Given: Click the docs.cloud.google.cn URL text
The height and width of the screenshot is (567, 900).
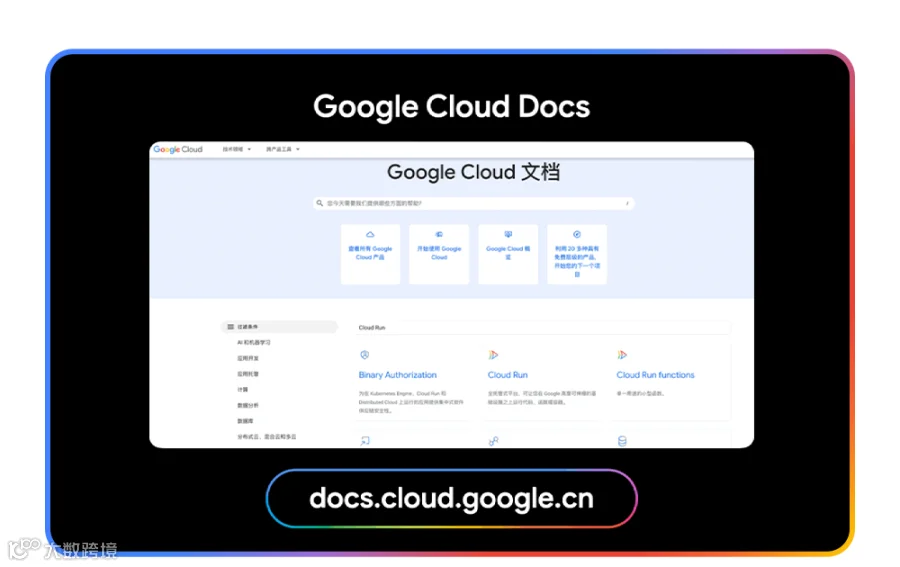Looking at the screenshot, I should click(x=452, y=498).
